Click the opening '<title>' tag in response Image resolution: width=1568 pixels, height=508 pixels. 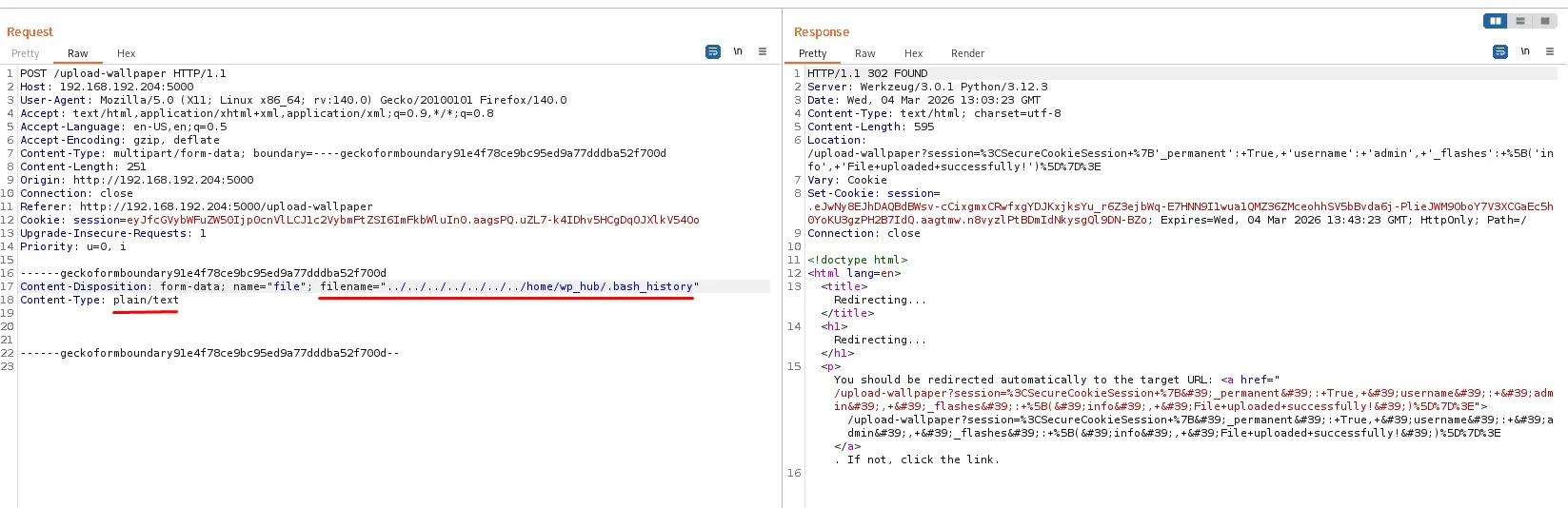coord(844,286)
